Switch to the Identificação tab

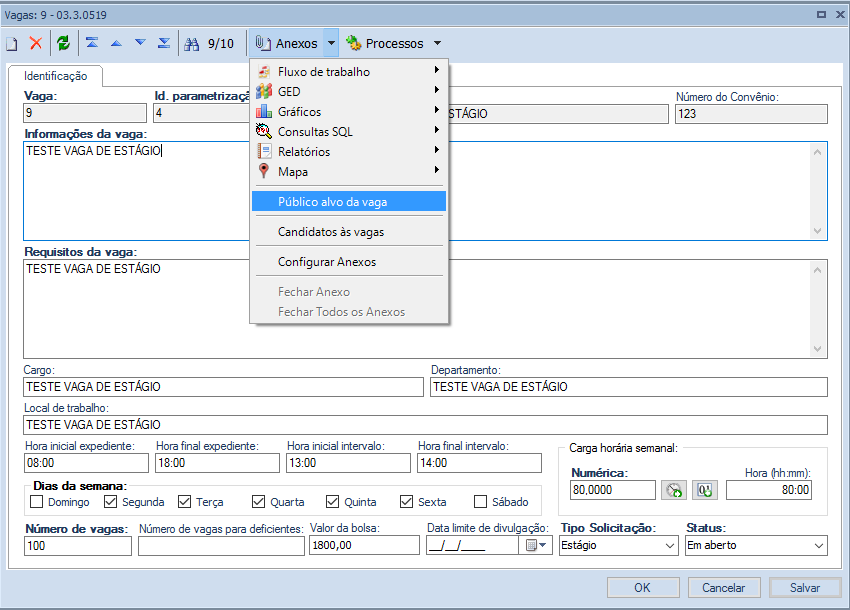(x=55, y=76)
